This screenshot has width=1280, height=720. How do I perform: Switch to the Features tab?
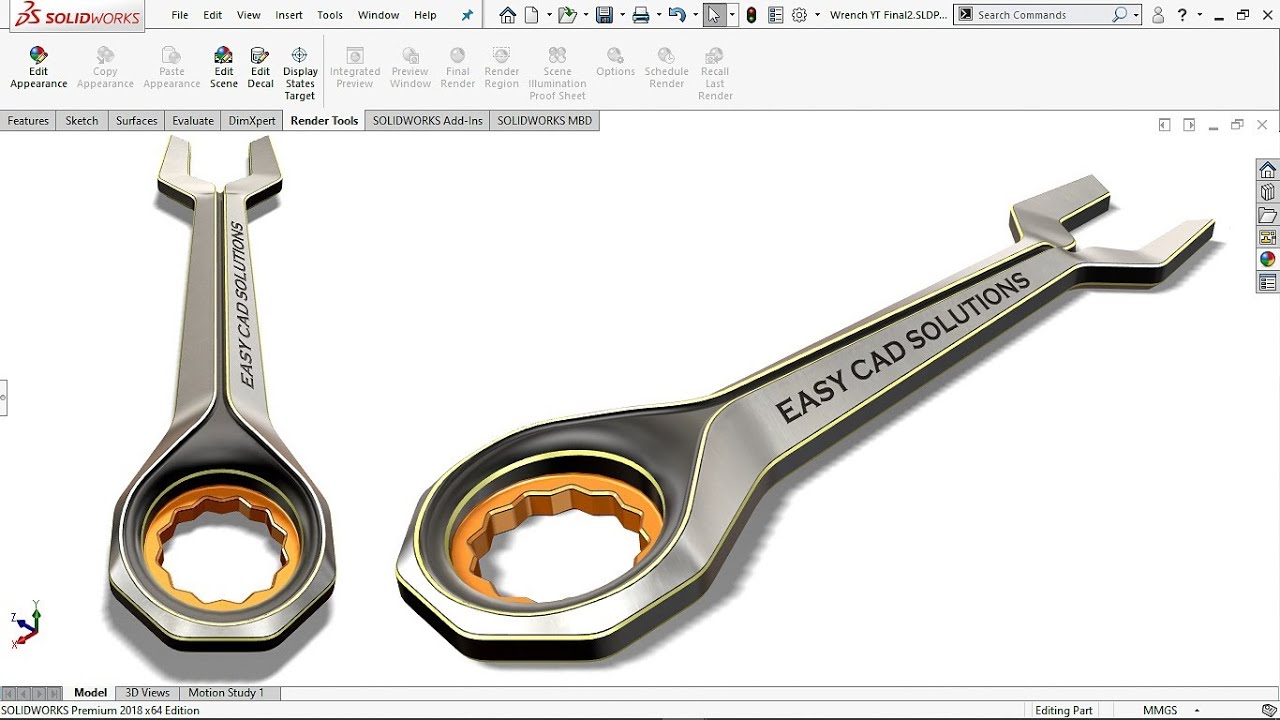coord(28,121)
